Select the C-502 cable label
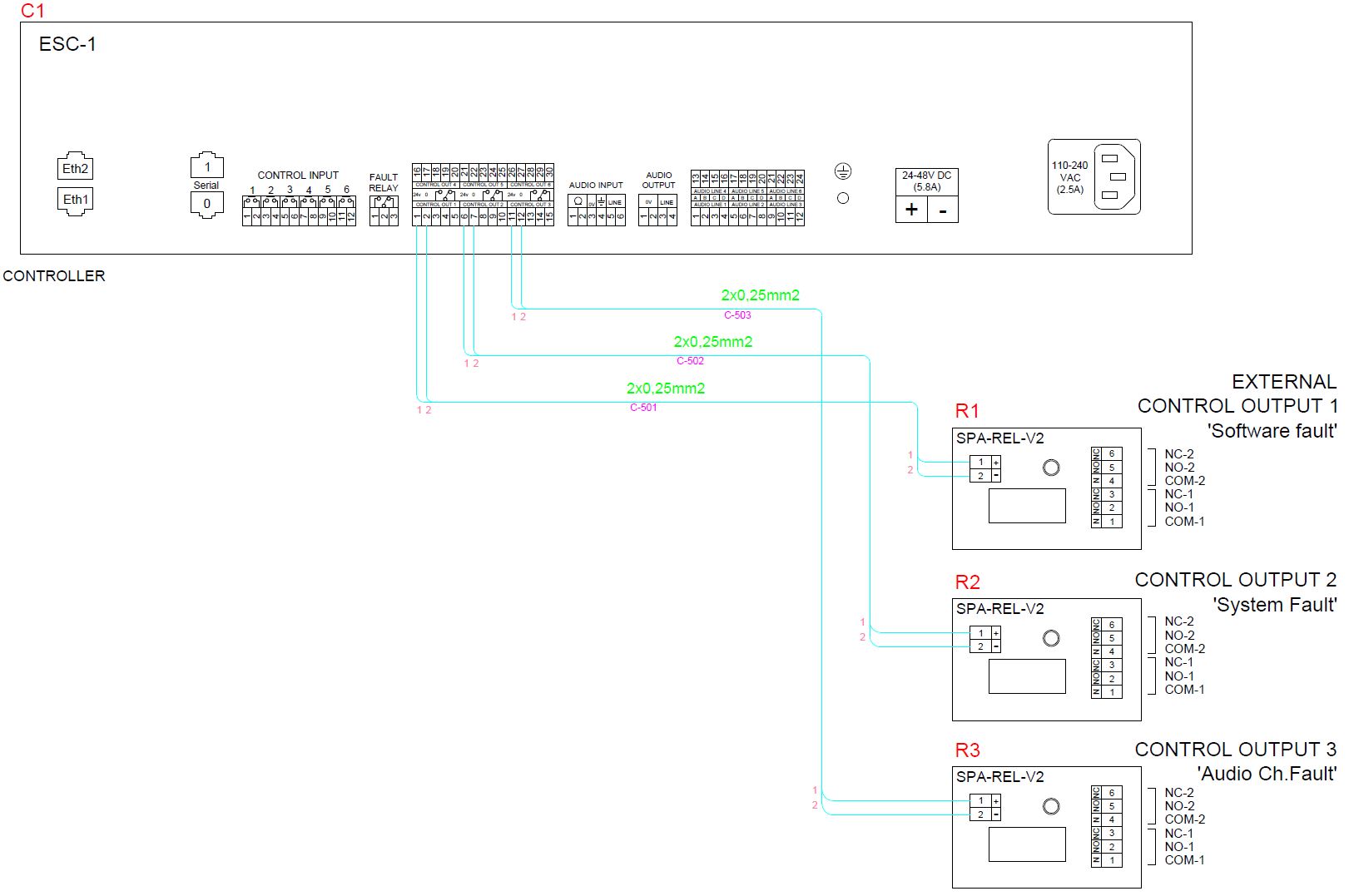The width and height of the screenshot is (1349, 896). click(690, 361)
